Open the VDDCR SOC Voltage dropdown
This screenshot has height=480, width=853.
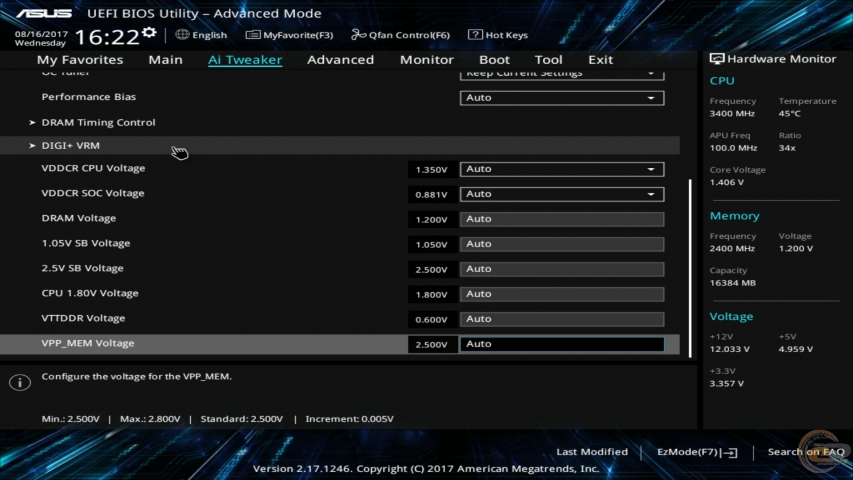562,194
